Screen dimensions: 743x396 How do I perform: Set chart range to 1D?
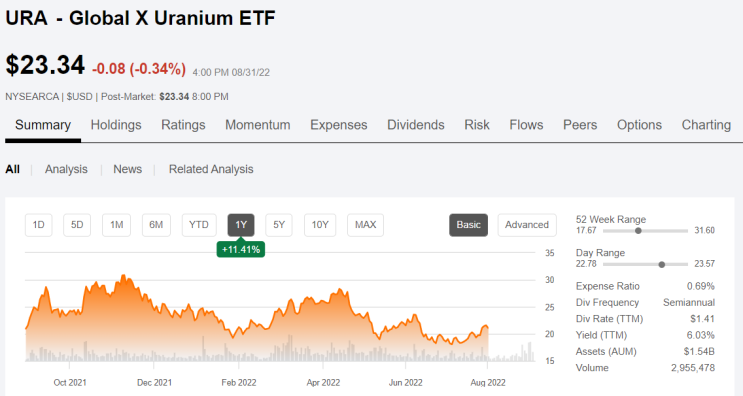pos(38,225)
